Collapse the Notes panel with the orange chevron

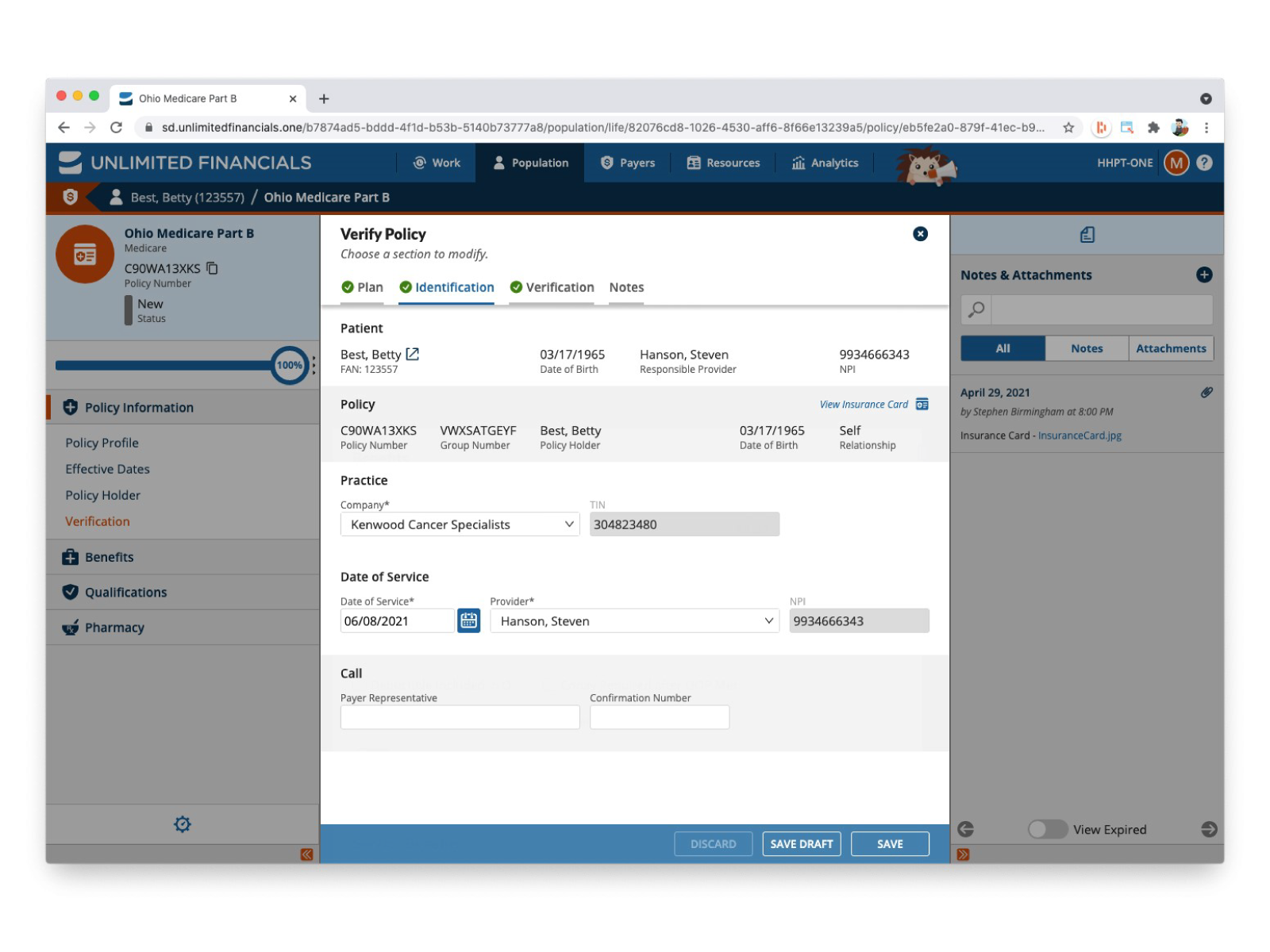coord(964,854)
